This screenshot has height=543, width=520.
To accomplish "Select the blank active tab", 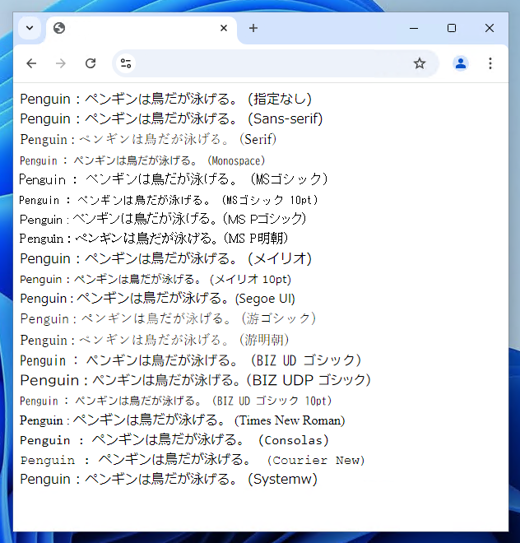I will (x=141, y=29).
